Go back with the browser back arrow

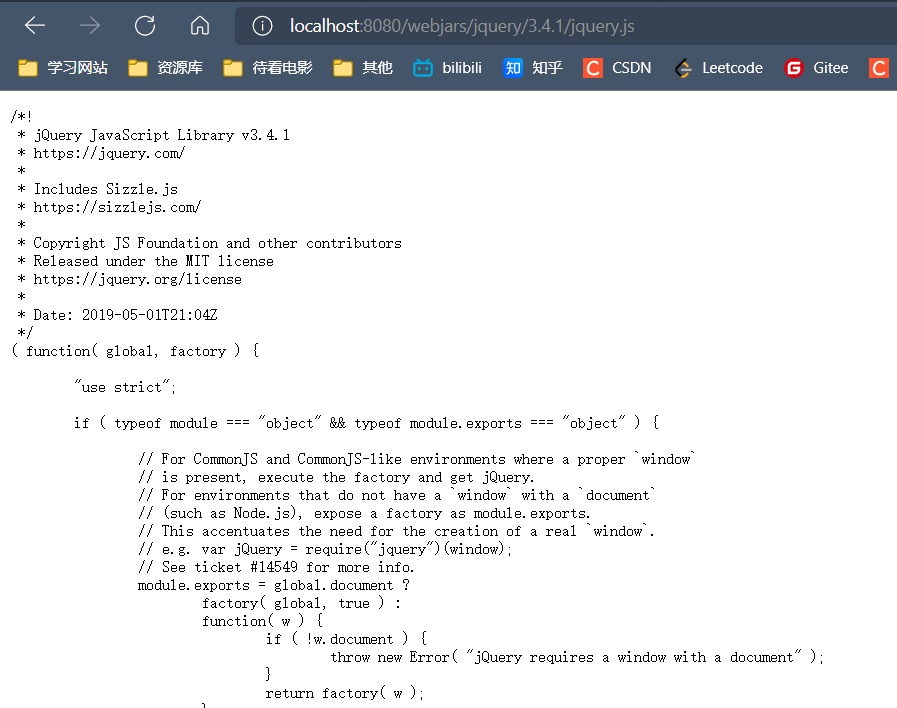[35, 26]
